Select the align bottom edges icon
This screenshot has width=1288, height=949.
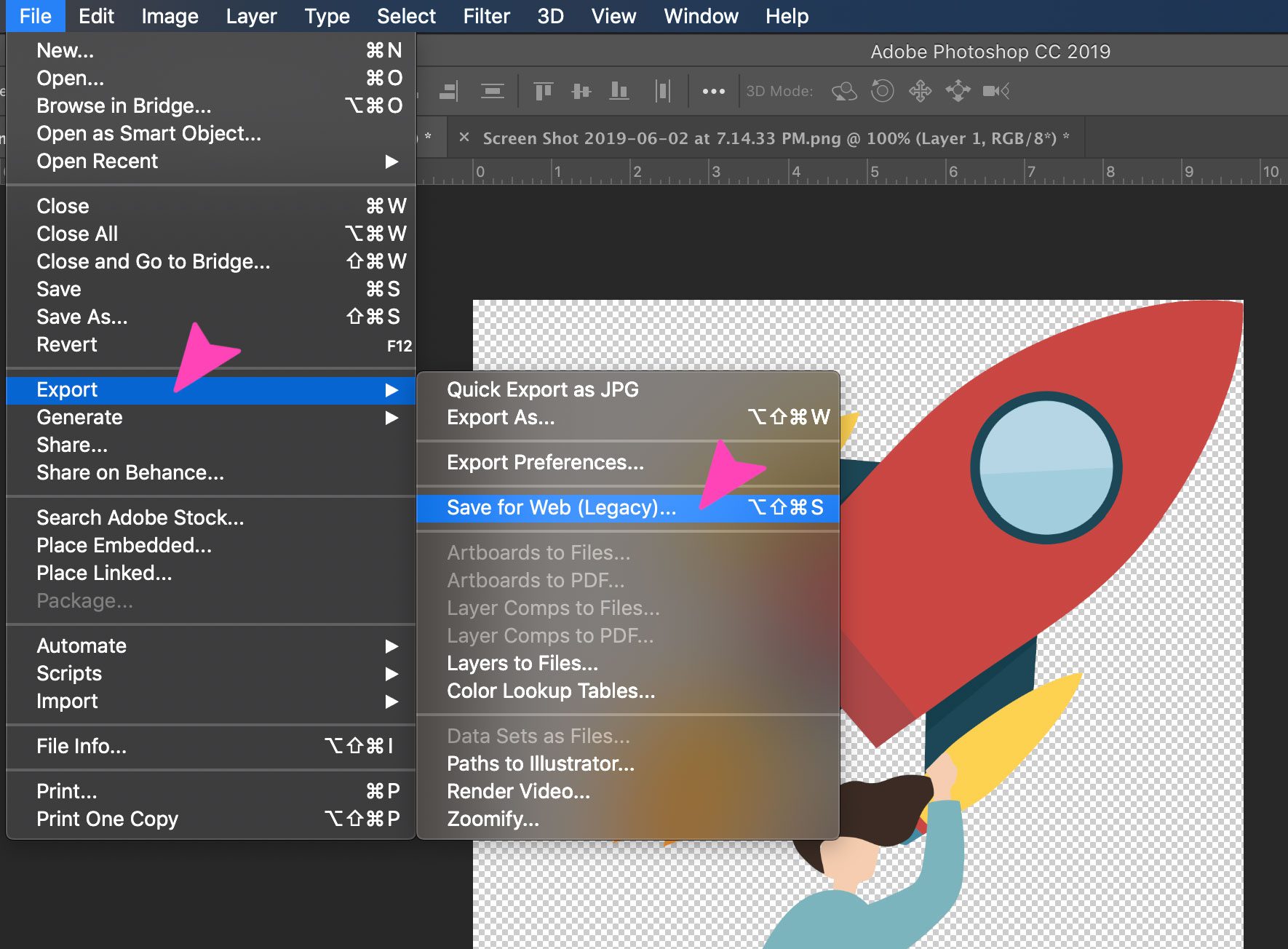click(x=619, y=91)
